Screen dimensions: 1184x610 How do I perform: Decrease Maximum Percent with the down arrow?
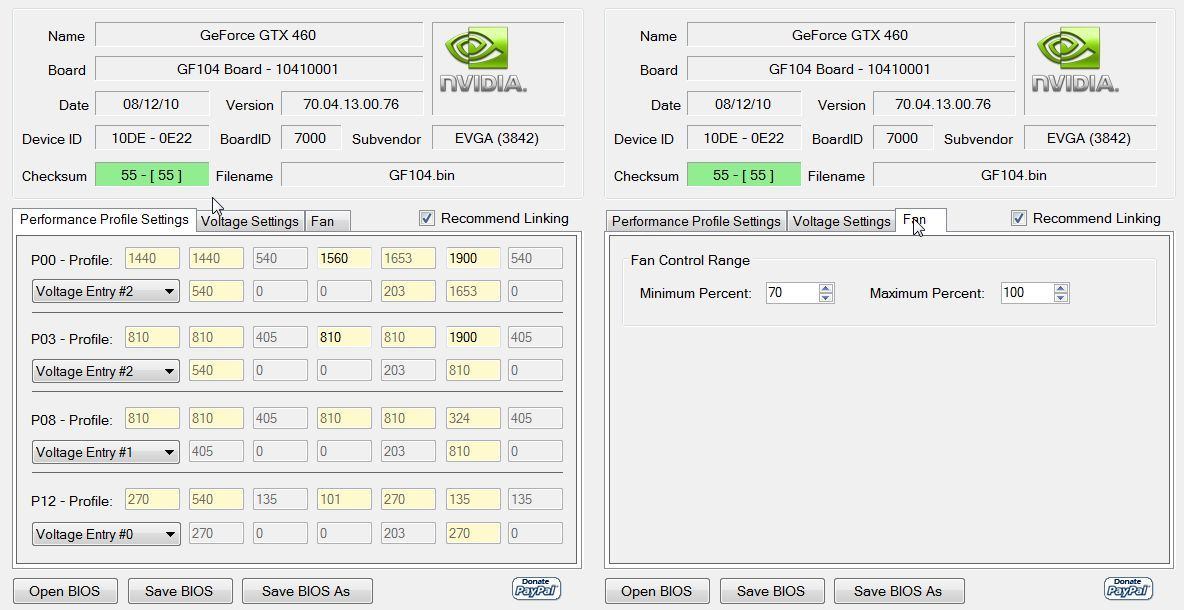[1061, 297]
